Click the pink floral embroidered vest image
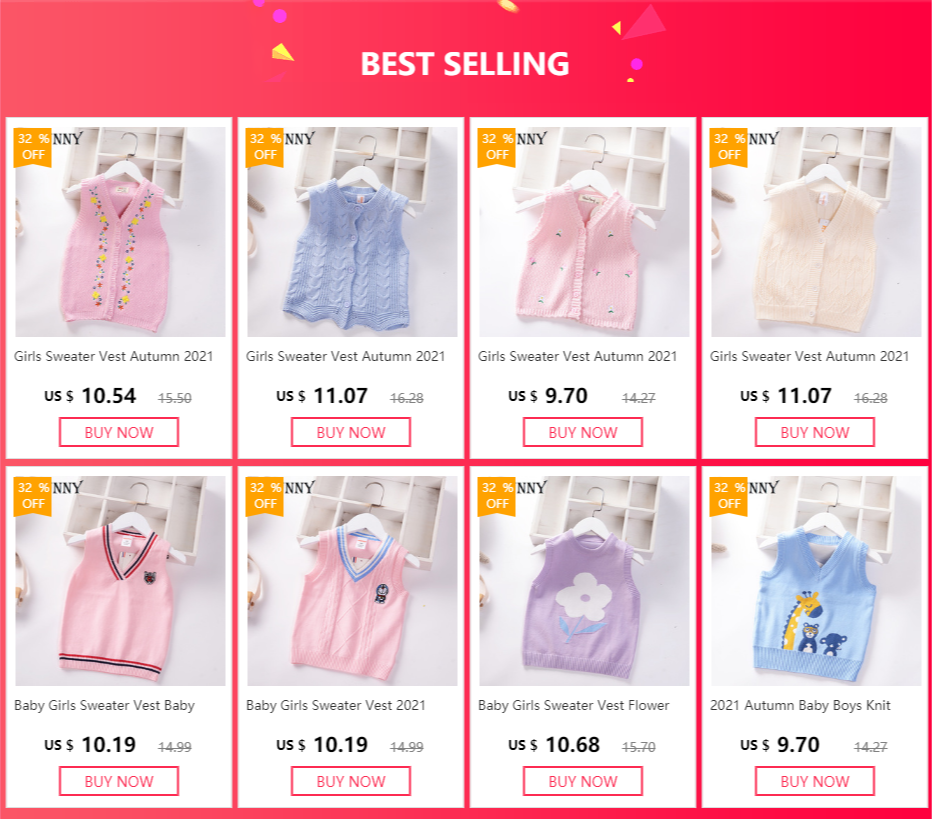This screenshot has width=932, height=819. pos(120,232)
